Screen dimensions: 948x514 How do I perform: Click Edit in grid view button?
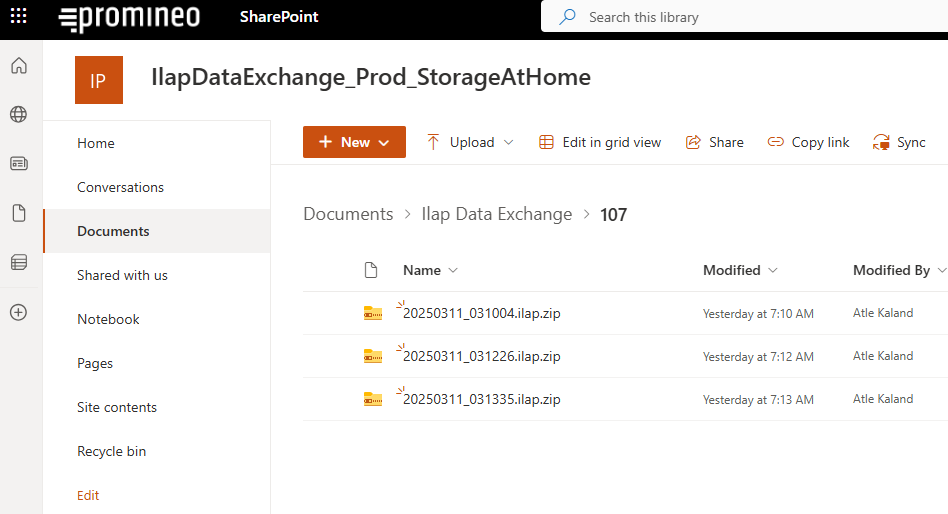click(600, 142)
